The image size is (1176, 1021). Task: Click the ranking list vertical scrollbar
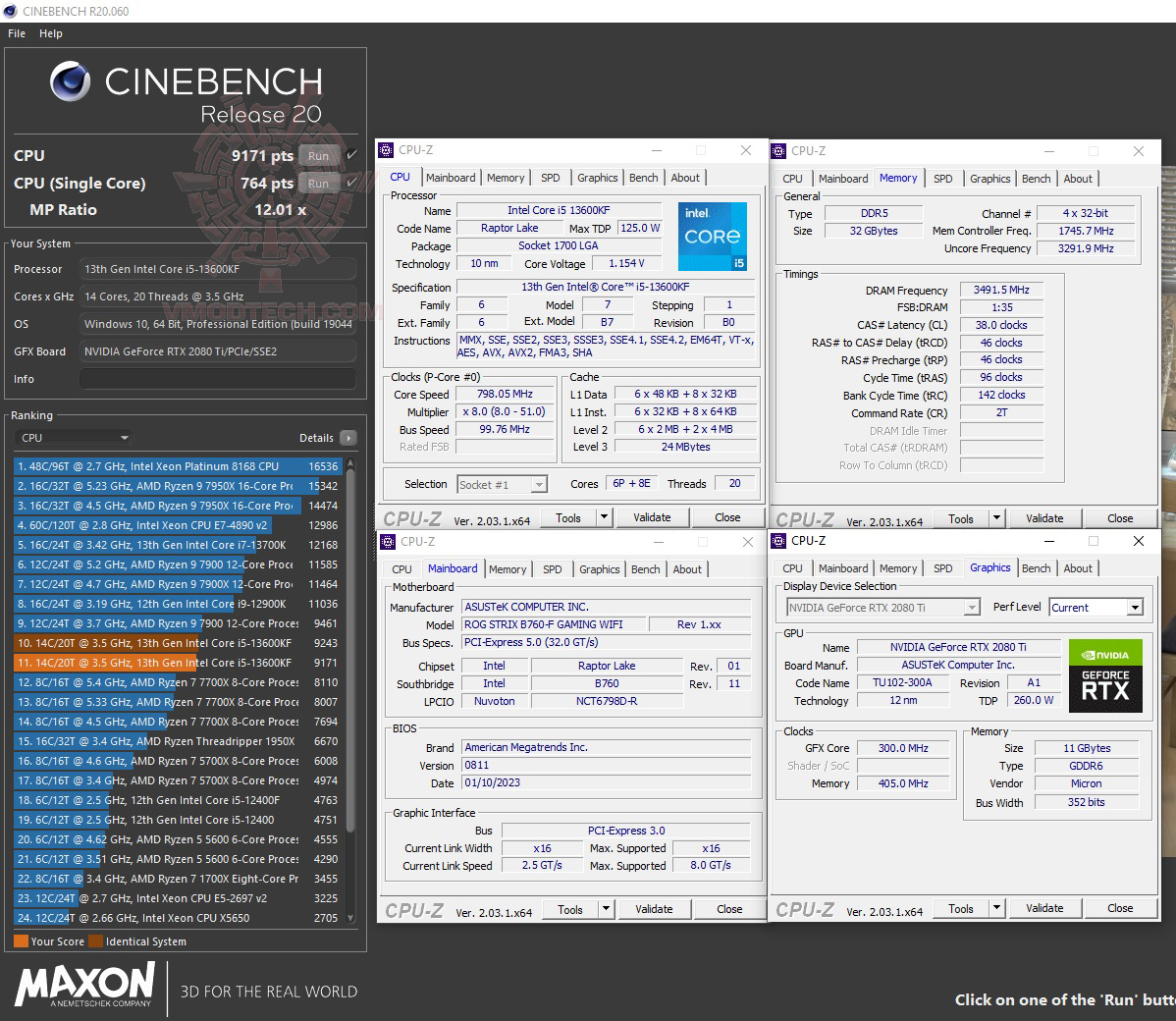pyautogui.click(x=350, y=649)
